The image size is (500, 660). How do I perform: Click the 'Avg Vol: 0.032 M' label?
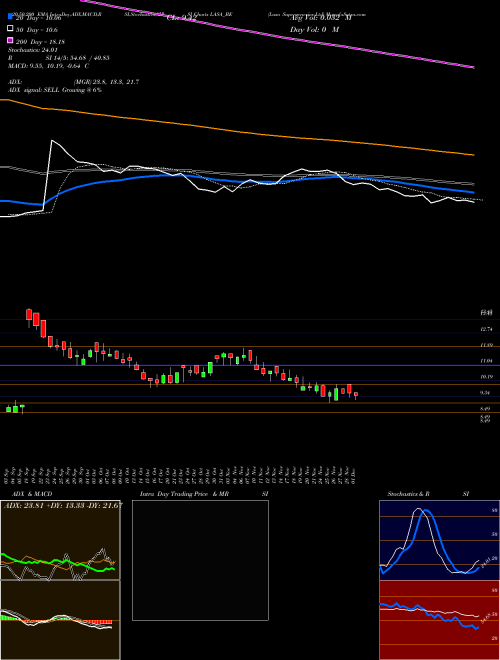320,18
